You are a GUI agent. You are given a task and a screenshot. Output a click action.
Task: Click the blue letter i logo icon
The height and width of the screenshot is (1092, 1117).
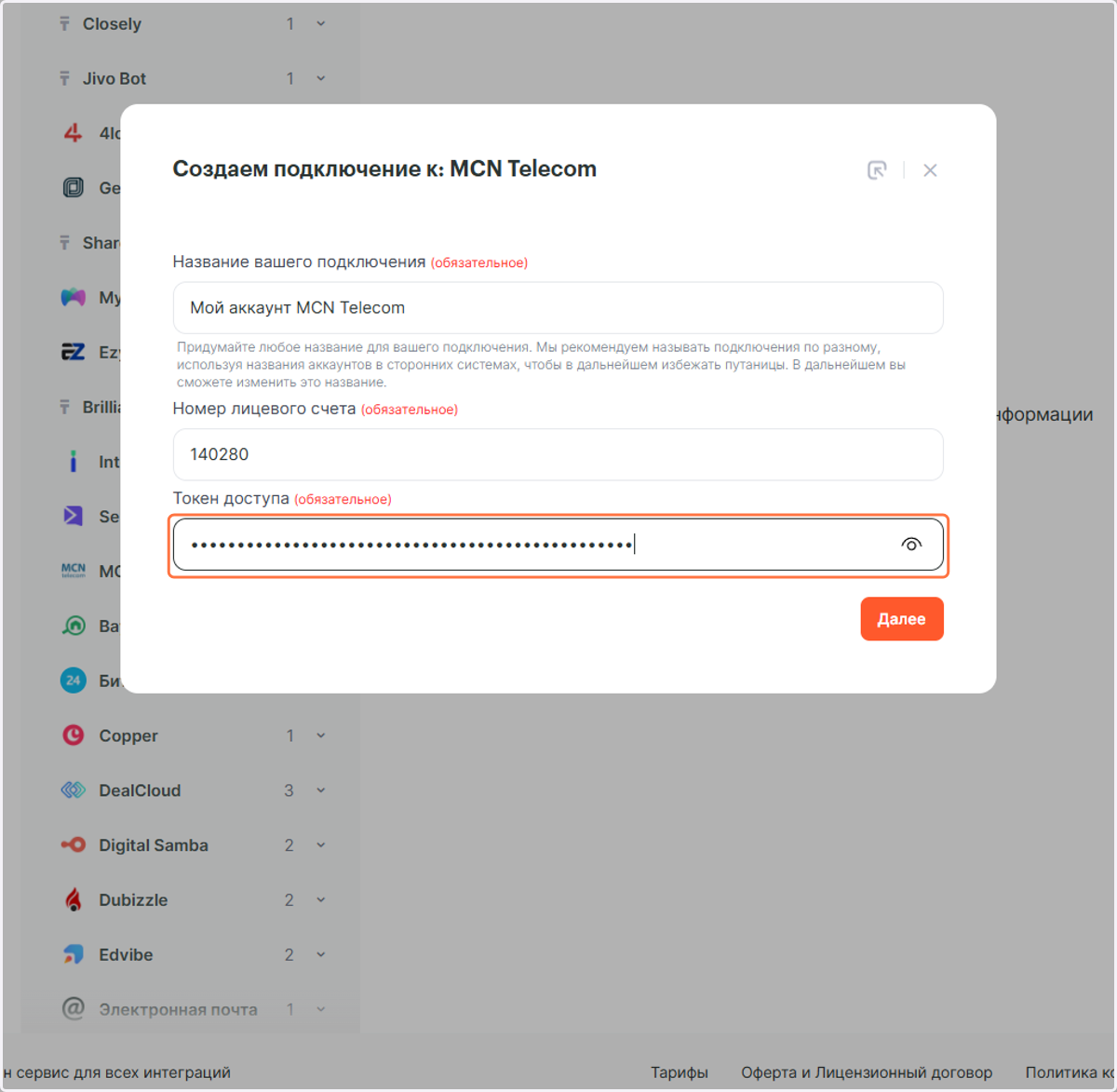(74, 462)
